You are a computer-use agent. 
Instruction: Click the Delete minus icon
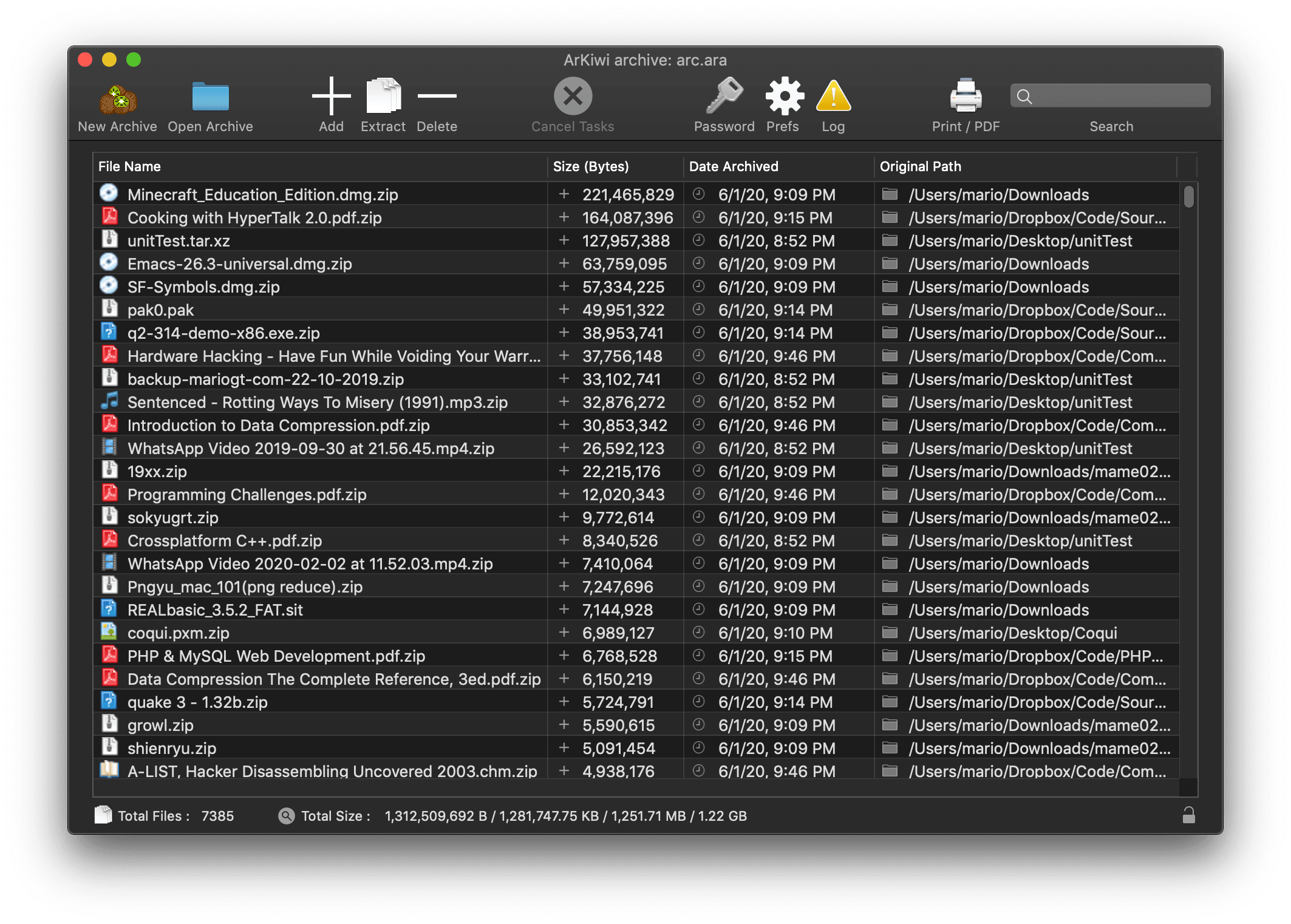click(x=437, y=96)
